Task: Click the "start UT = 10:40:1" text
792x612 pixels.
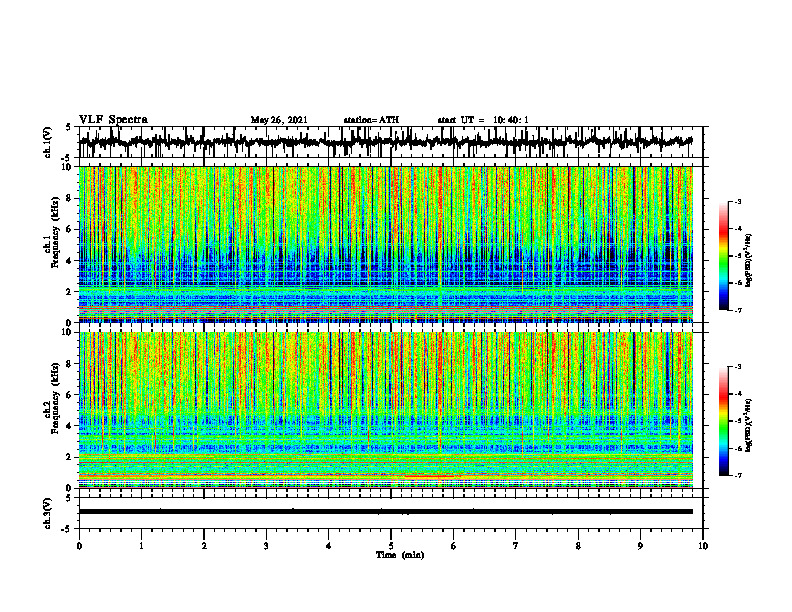Action: pos(483,120)
